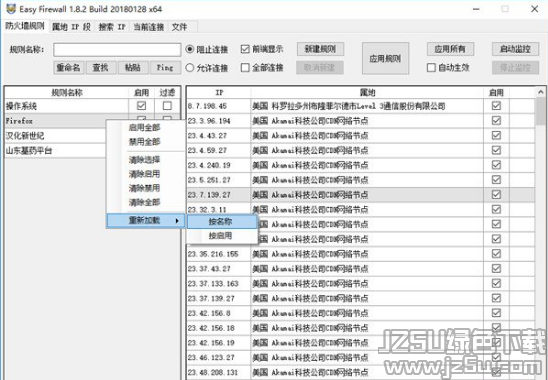Viewport: 548px width, 380px height.
Task: Click the 过滤 column header in rules list
Action: [x=167, y=93]
